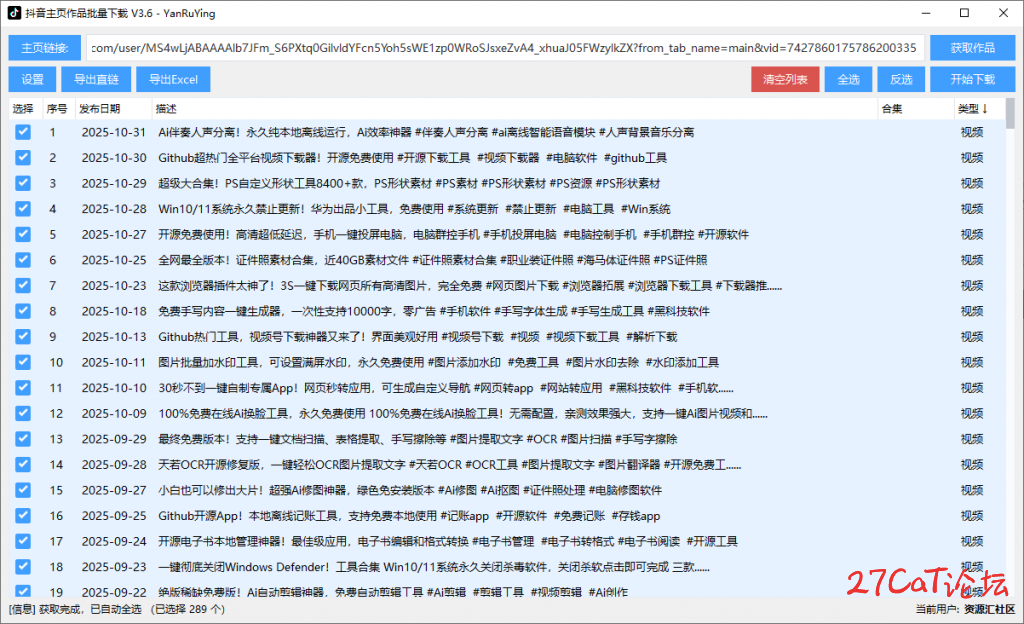Open the 设置 panel
Viewport: 1024px width, 624px height.
click(32, 79)
